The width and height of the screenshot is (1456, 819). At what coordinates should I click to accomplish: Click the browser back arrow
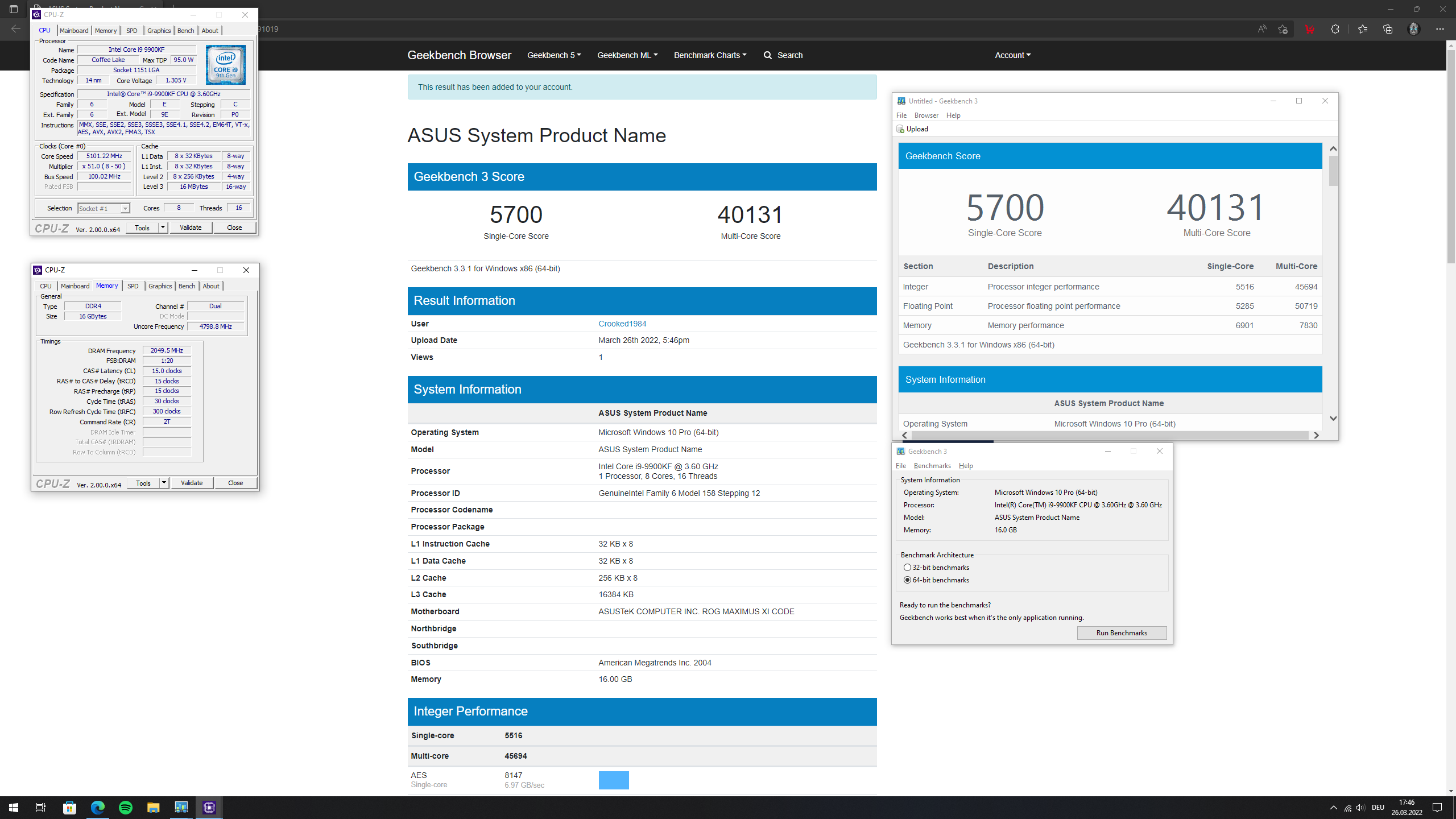(x=15, y=29)
